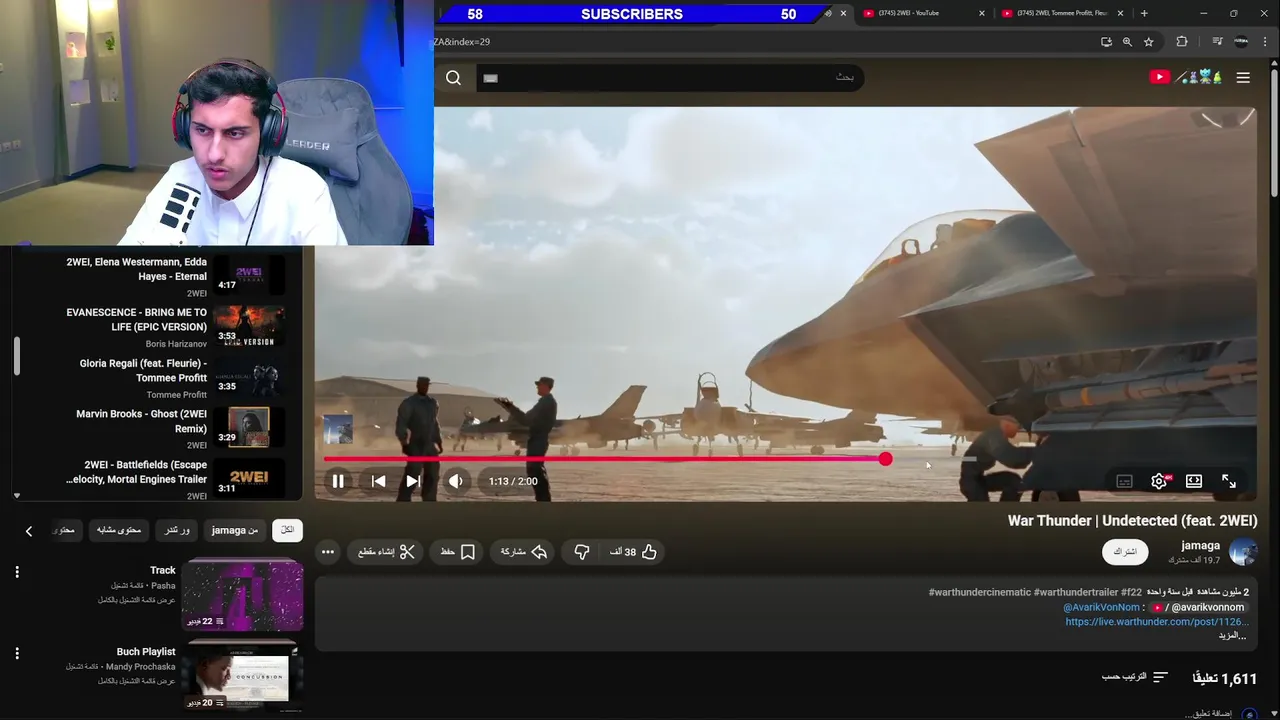Open the YouTube logo home link

pyautogui.click(x=1186, y=77)
